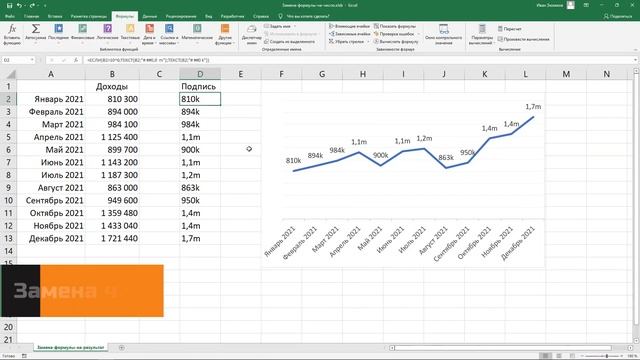Add new sheet with plus button
Viewport: 640px width, 360px height.
tap(121, 347)
